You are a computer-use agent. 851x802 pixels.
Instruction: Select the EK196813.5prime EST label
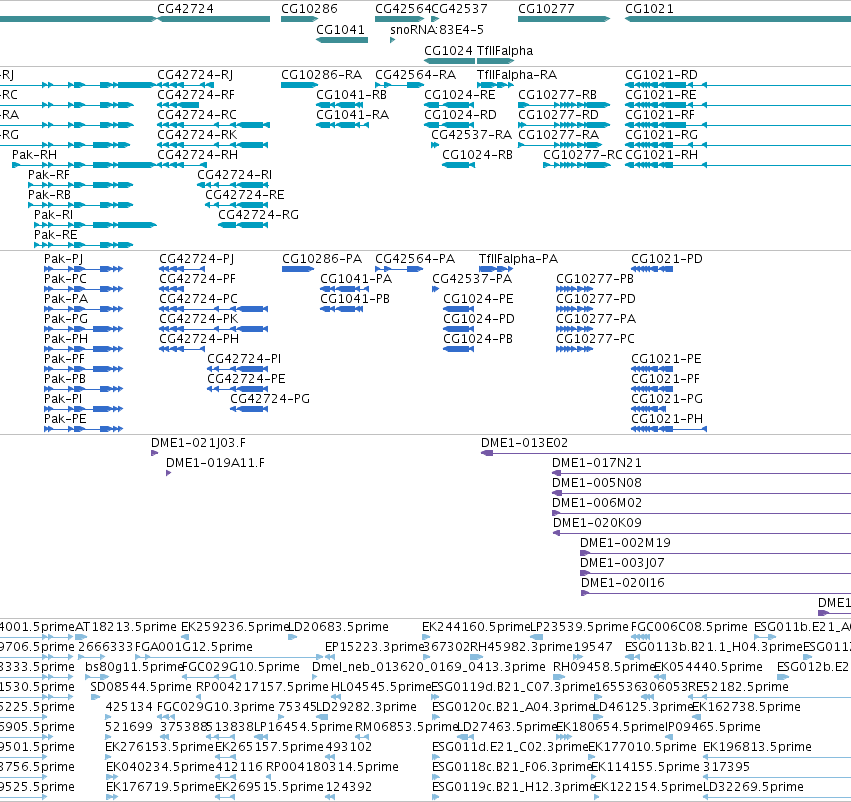[x=757, y=747]
